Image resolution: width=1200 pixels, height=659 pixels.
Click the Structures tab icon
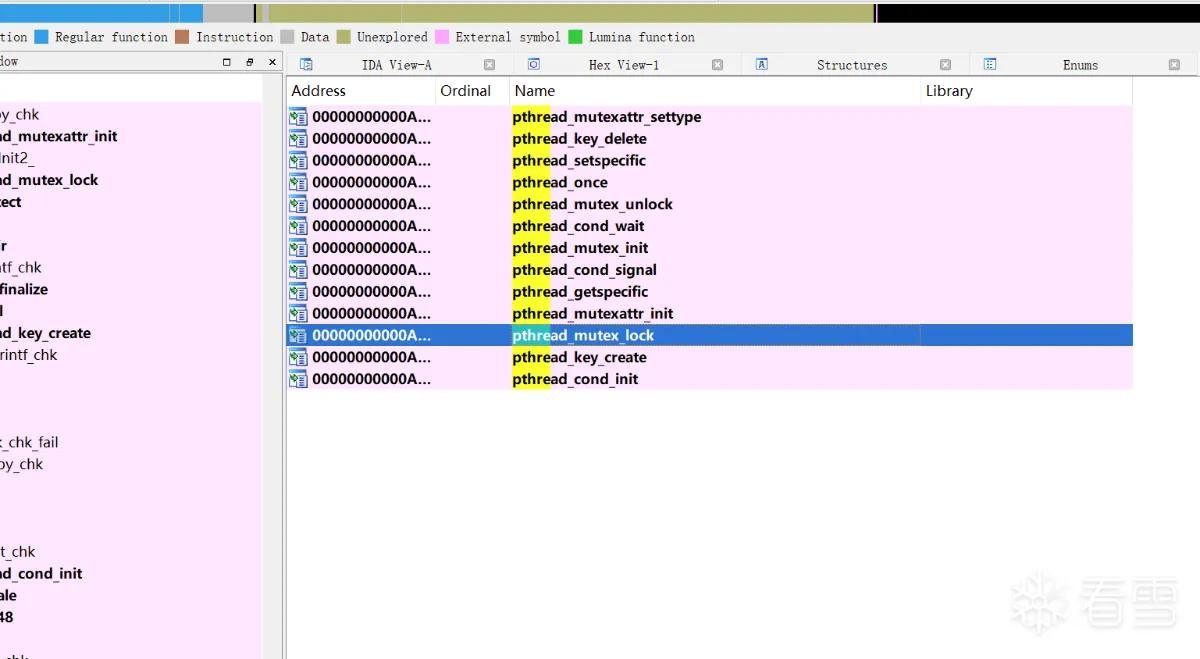(762, 64)
